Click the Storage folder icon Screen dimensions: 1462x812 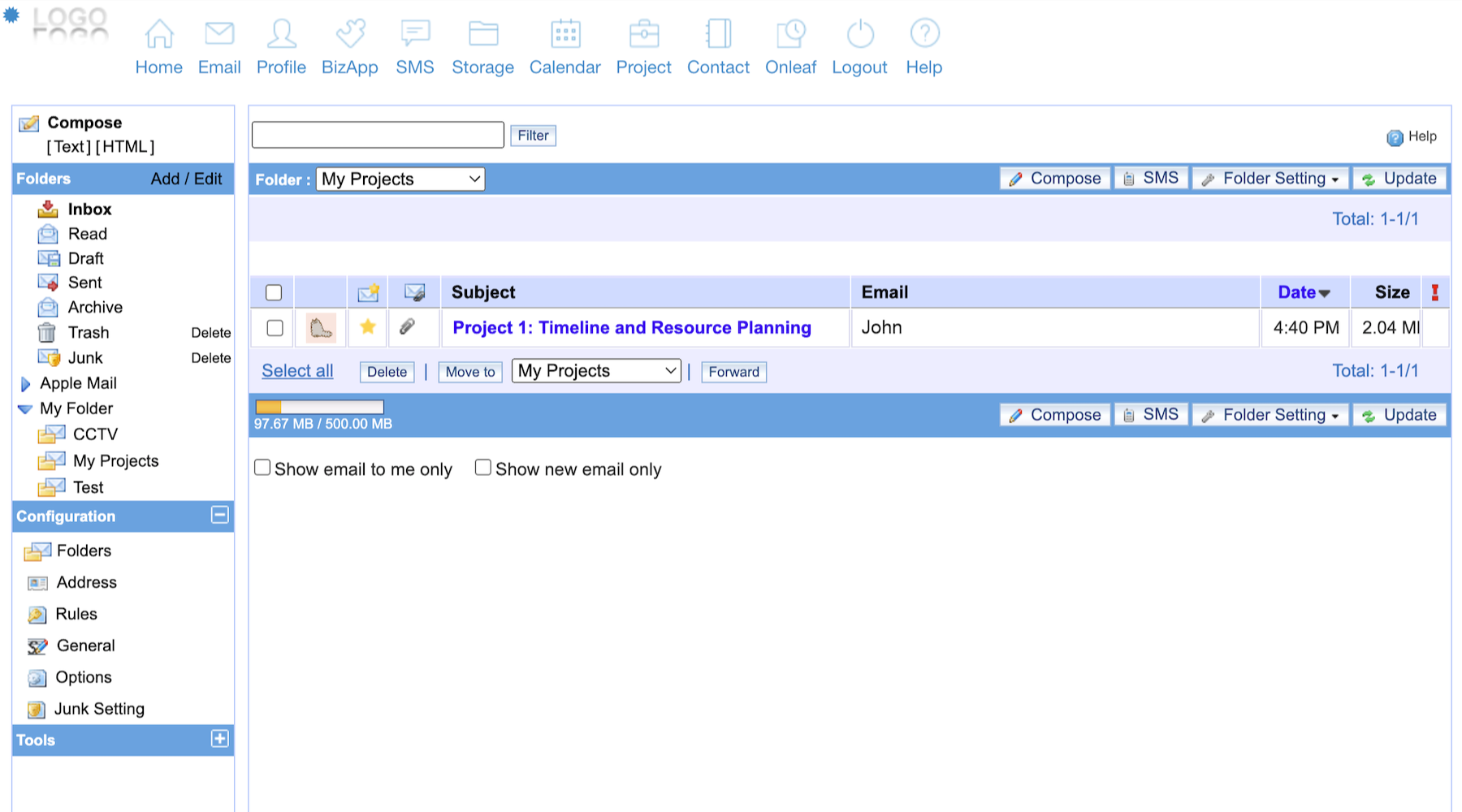[482, 34]
